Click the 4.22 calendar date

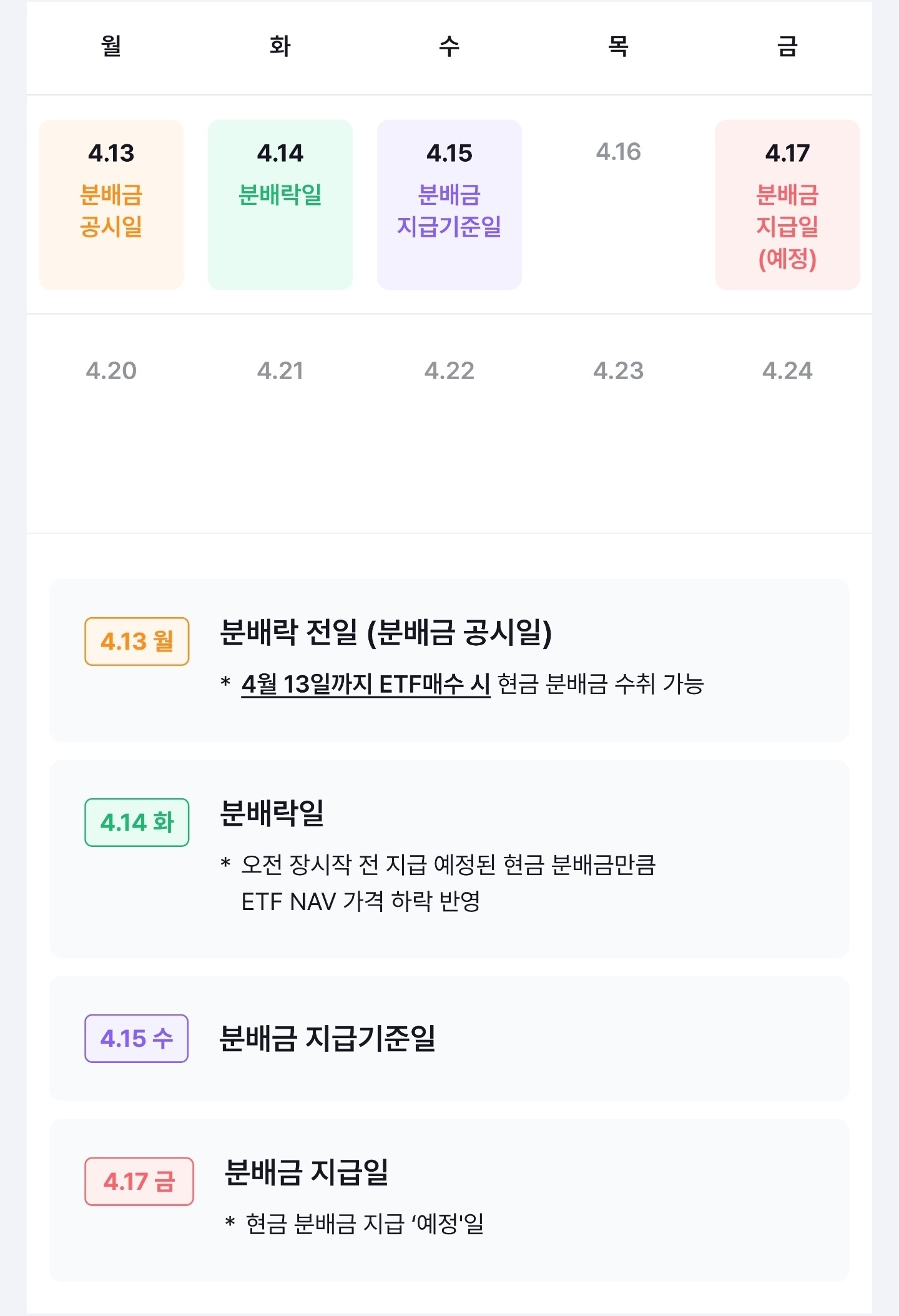coord(449,371)
